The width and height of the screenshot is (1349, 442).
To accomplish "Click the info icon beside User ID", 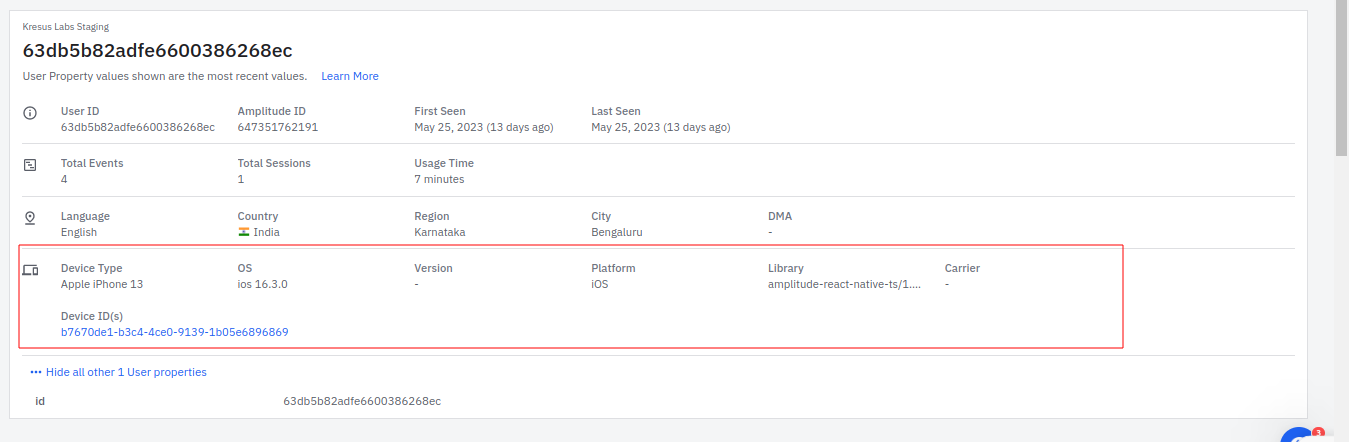I will [x=30, y=112].
